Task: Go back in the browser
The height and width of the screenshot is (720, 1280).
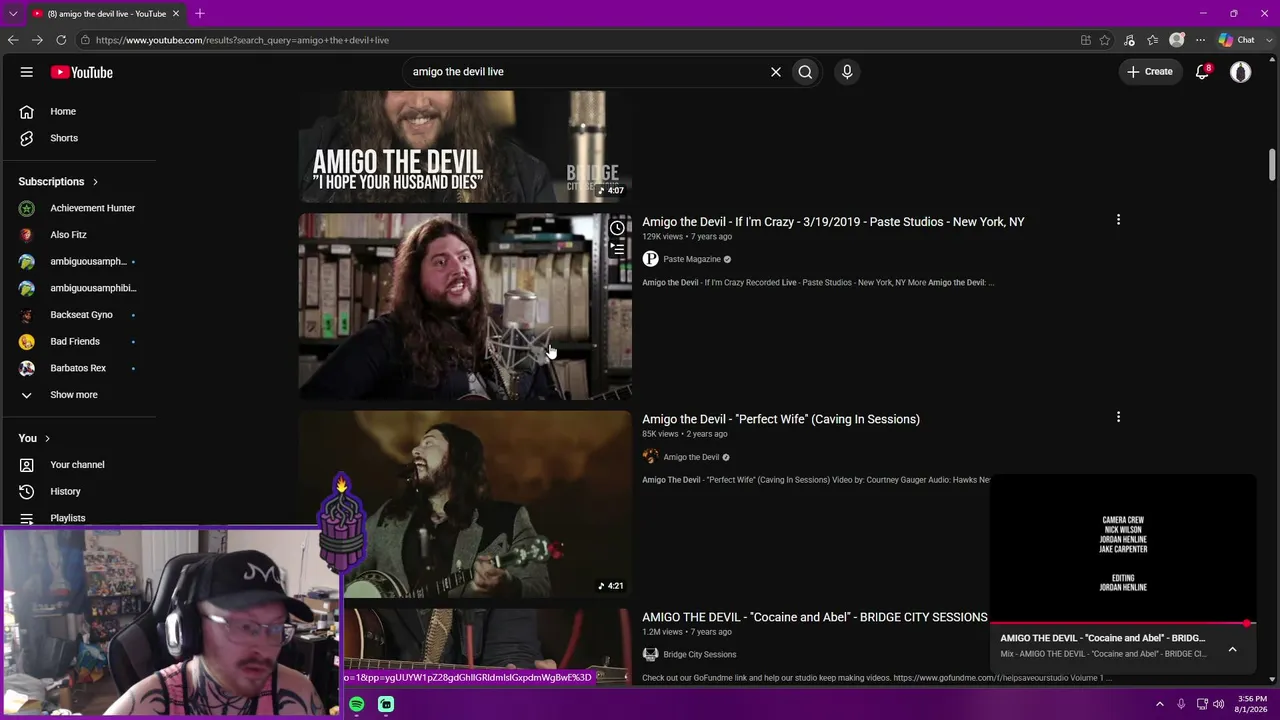Action: pos(13,40)
